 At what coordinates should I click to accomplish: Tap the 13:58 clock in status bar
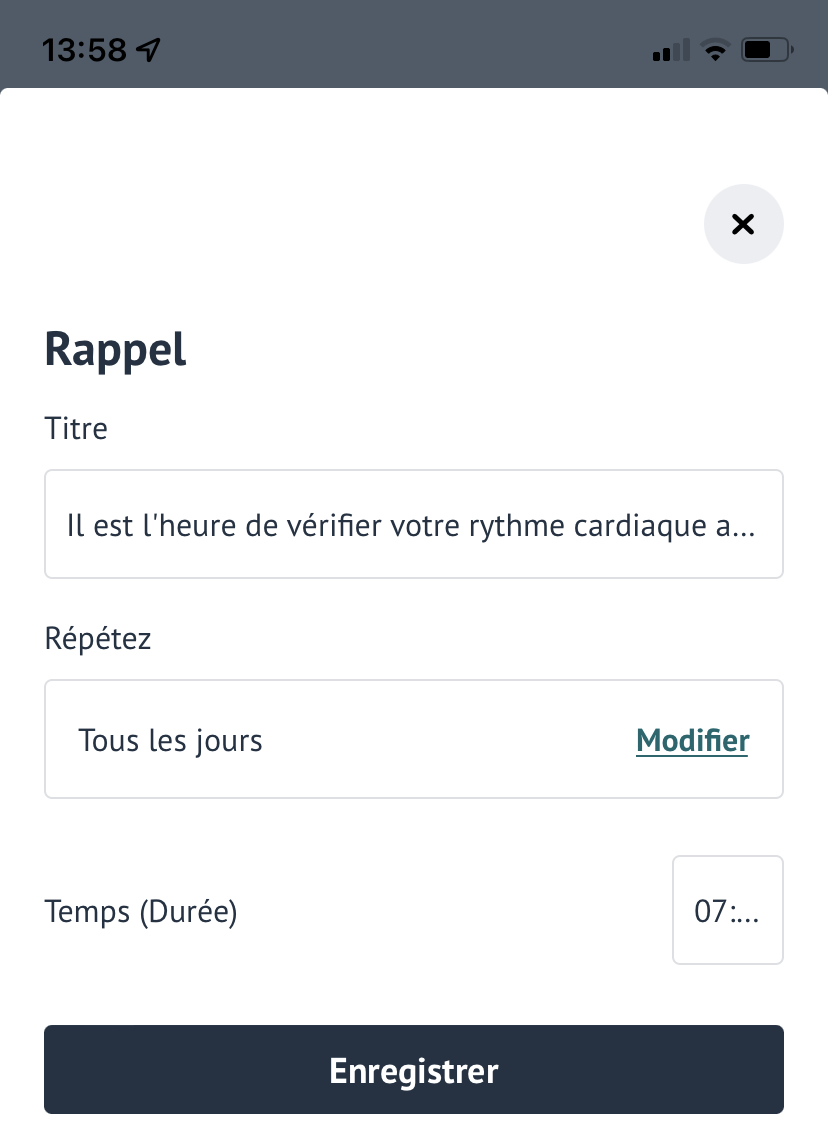click(84, 50)
